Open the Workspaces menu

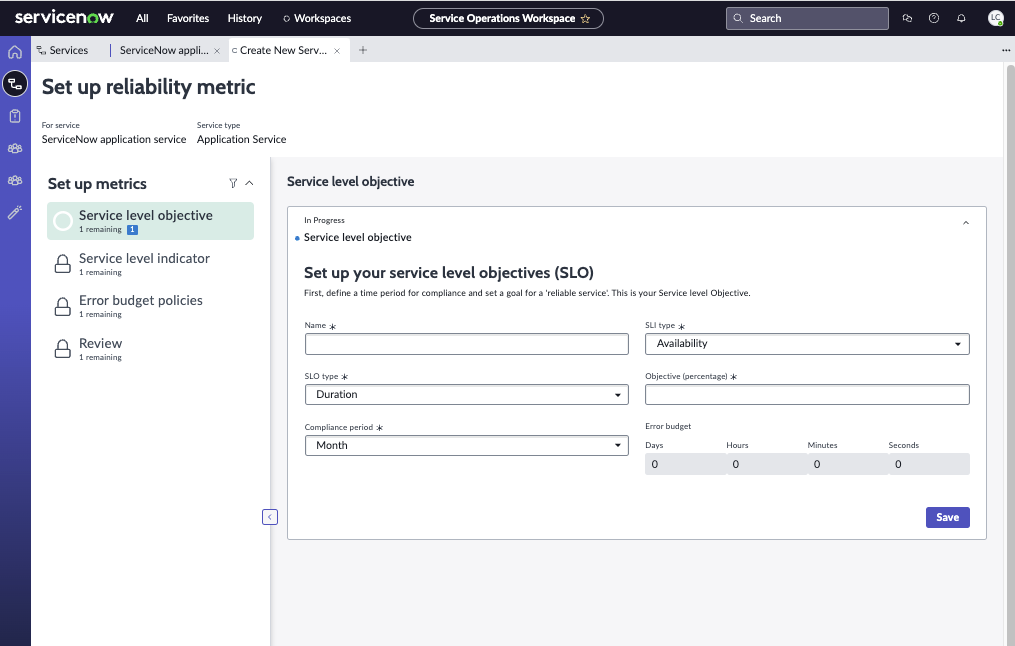click(317, 18)
